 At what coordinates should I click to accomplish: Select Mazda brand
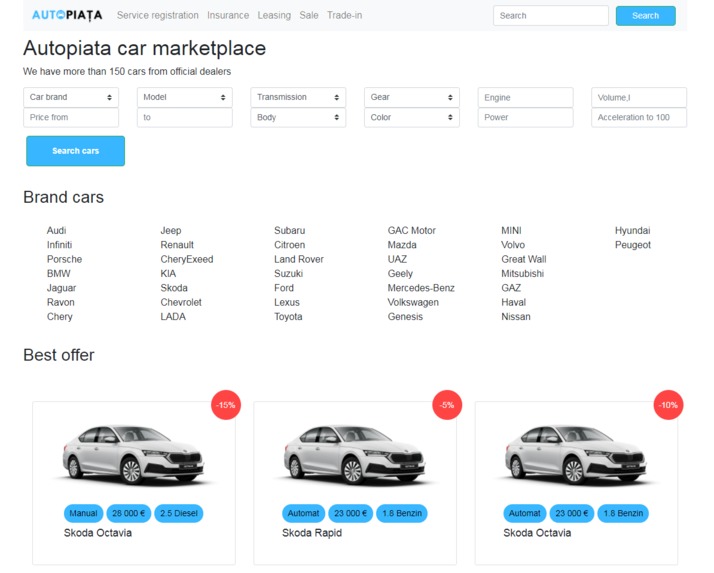402,245
